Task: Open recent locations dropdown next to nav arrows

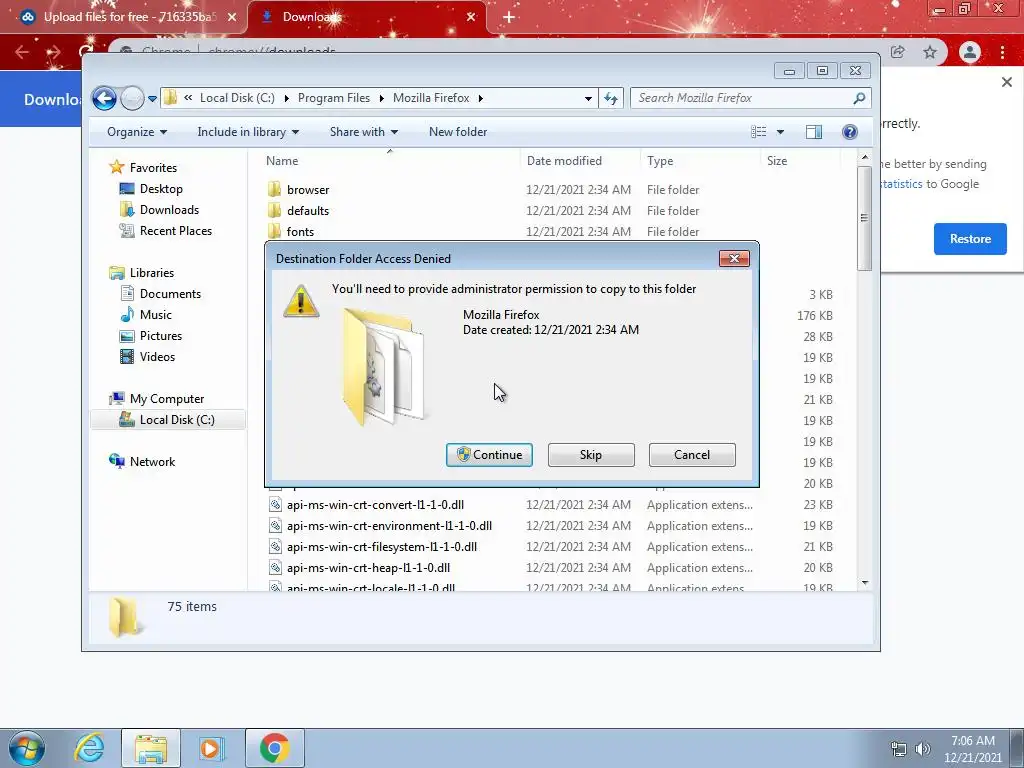Action: point(152,99)
